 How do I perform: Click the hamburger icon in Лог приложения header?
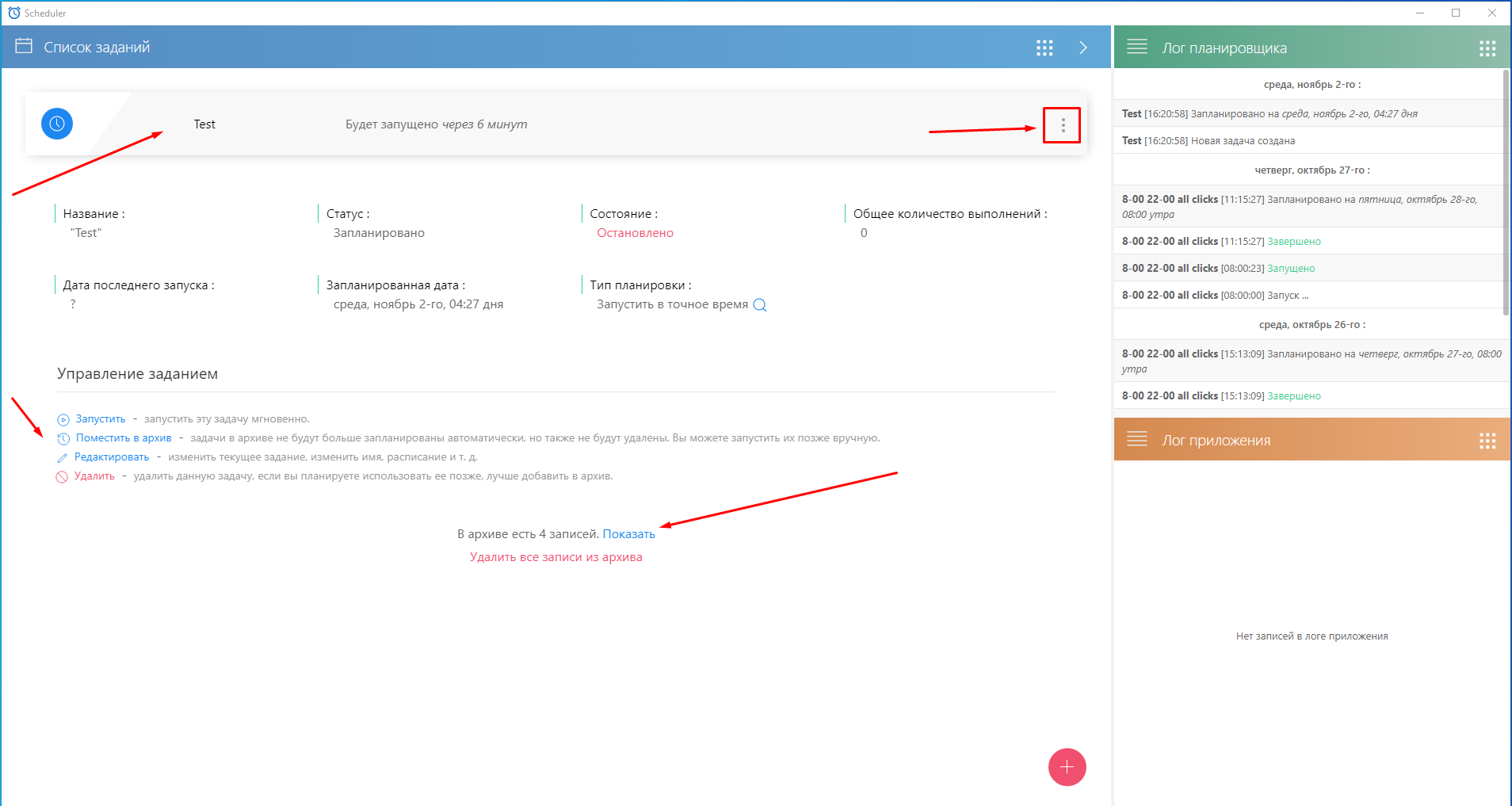point(1137,439)
